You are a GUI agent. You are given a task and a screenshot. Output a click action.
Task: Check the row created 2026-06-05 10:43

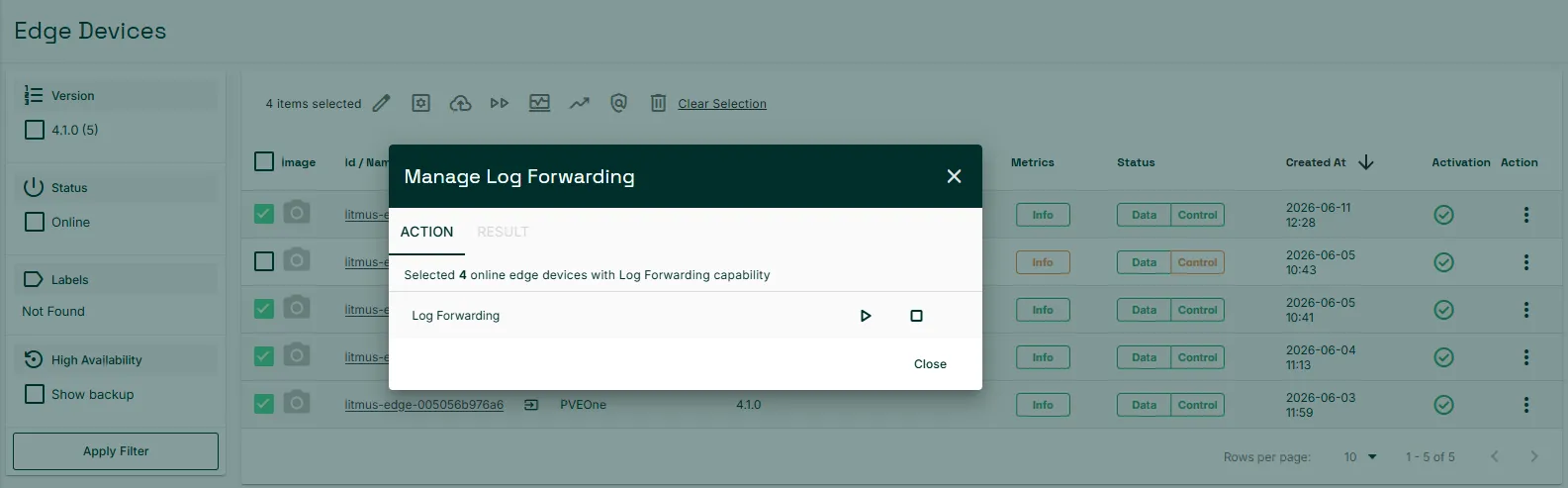click(264, 261)
